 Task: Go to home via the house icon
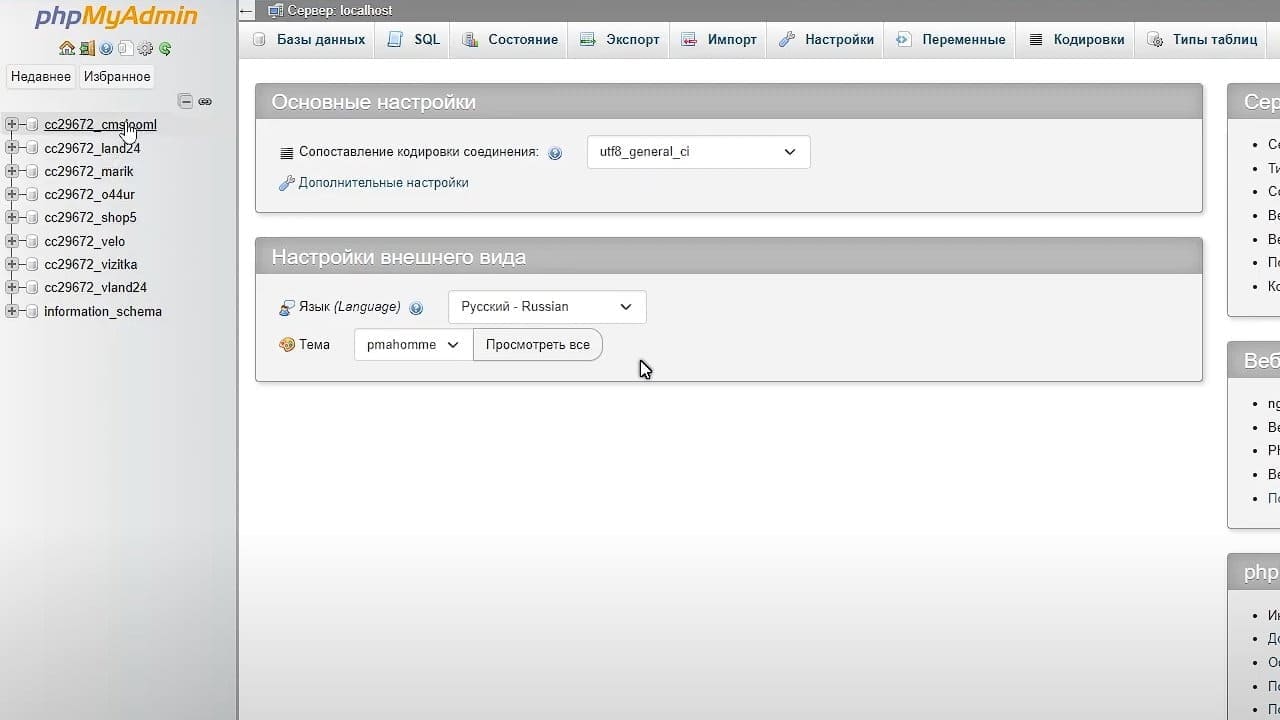click(67, 48)
